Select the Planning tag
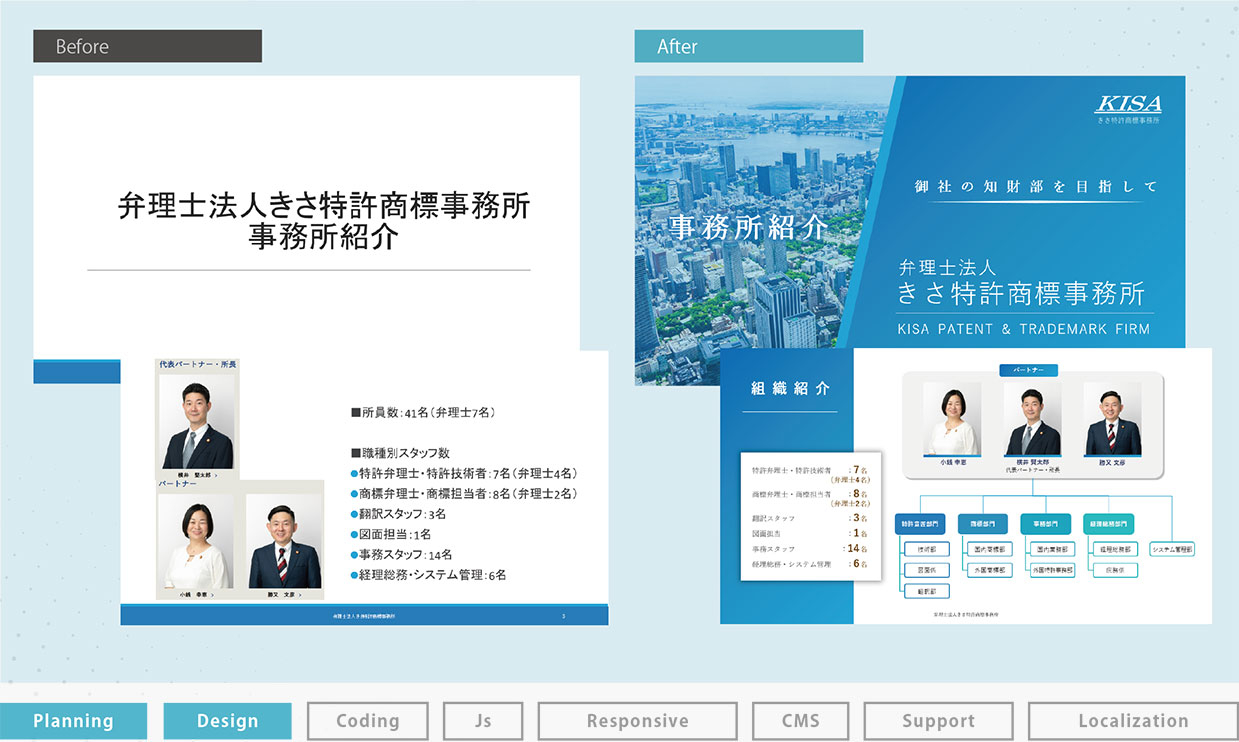The image size is (1239, 742). tap(73, 721)
